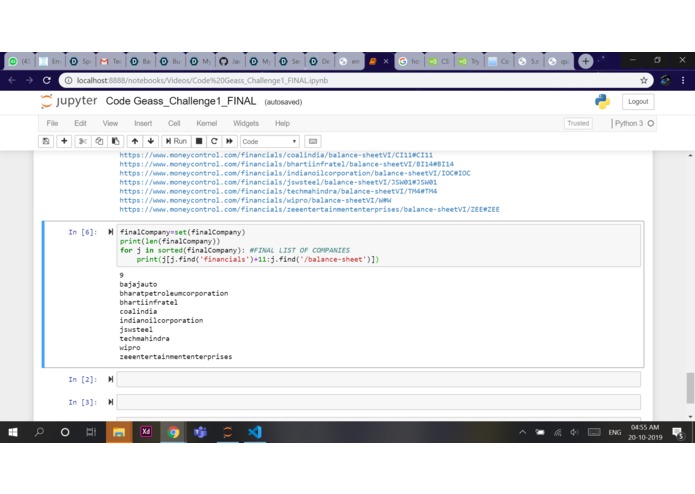Open Adobe XD from the taskbar
The image size is (695, 494).
pos(146,432)
